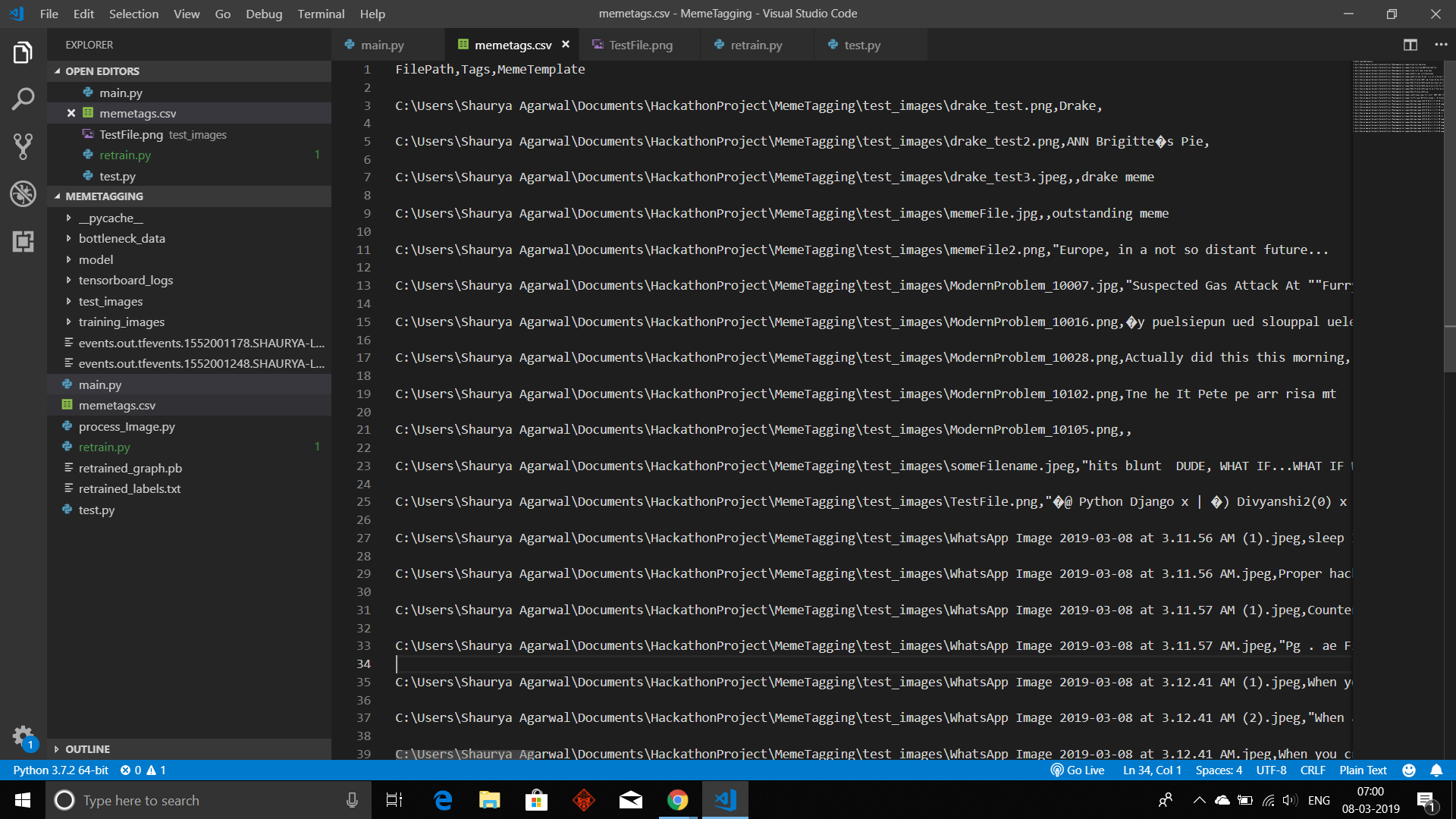Click the ENG input language indicator

click(x=1319, y=800)
